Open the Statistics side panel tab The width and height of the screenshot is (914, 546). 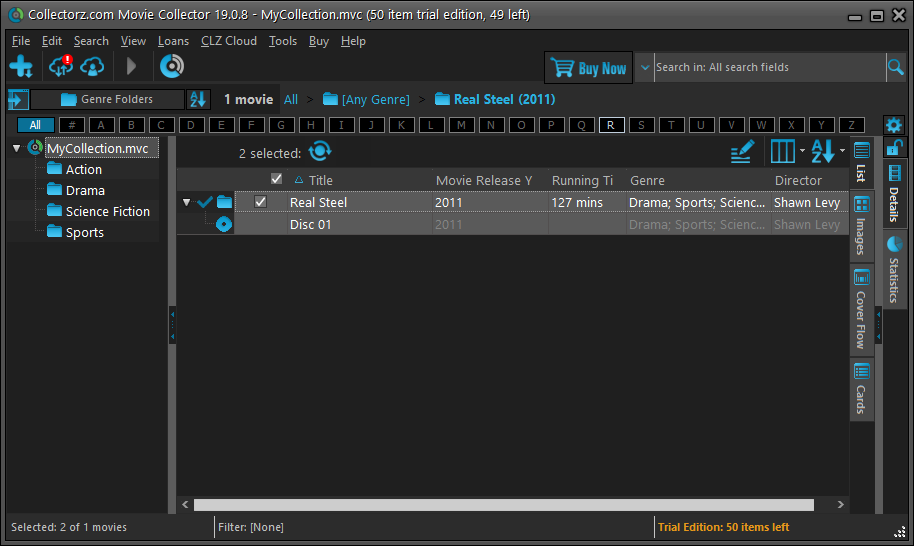(x=894, y=269)
